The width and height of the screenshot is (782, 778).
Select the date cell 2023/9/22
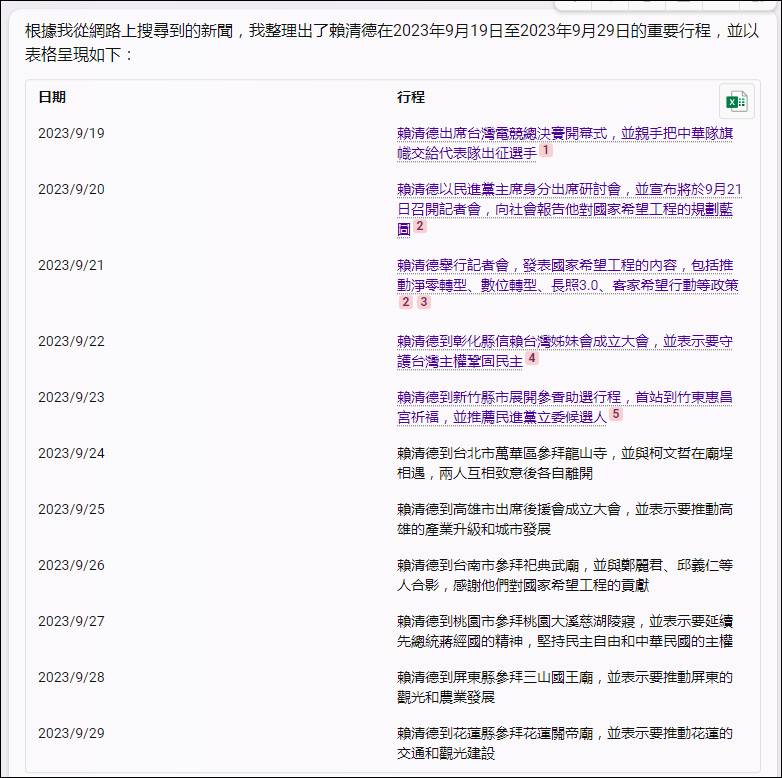[x=71, y=342]
